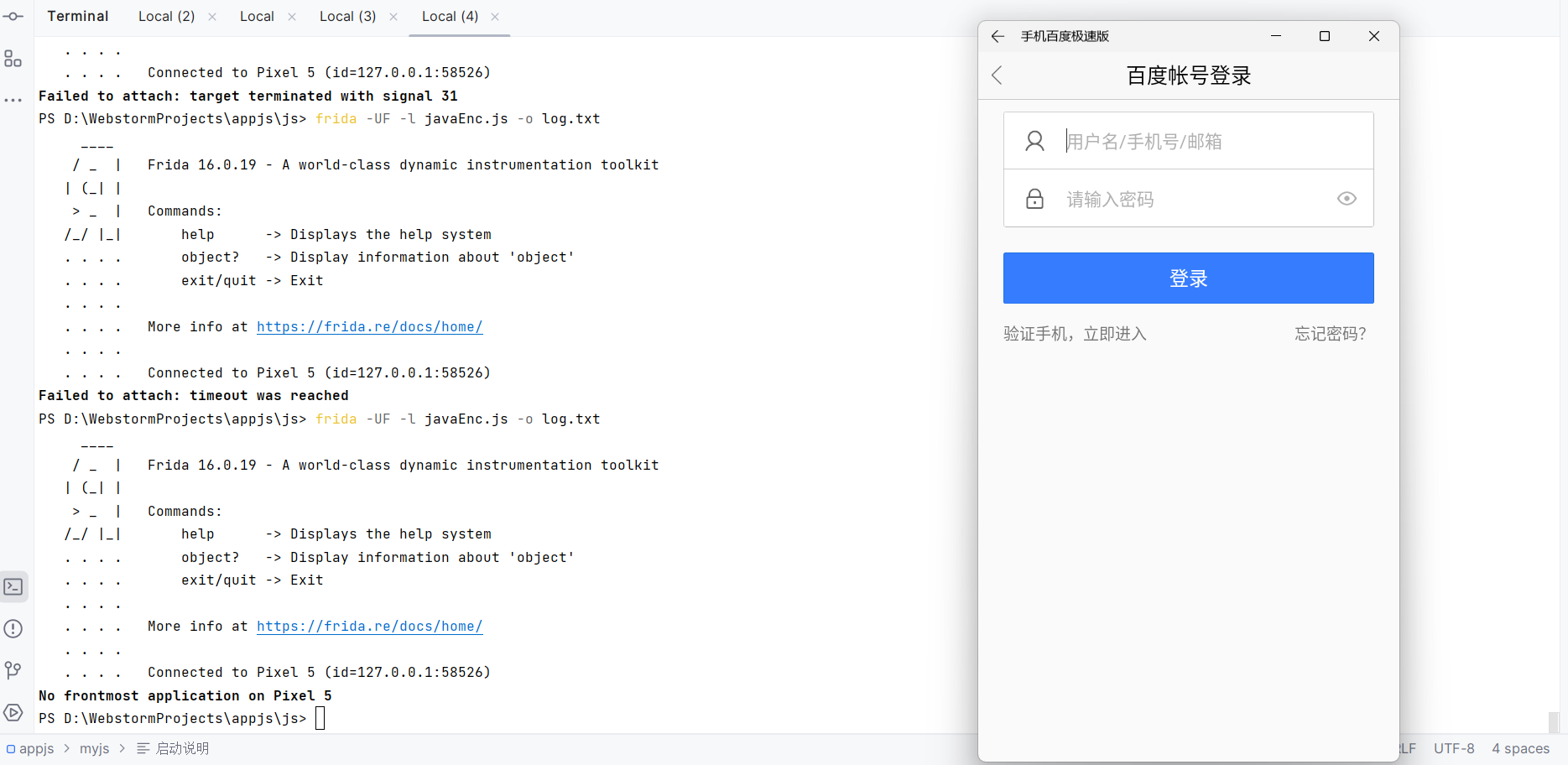Open the frida.re docs link in the terminal
1568x765 pixels.
369,326
